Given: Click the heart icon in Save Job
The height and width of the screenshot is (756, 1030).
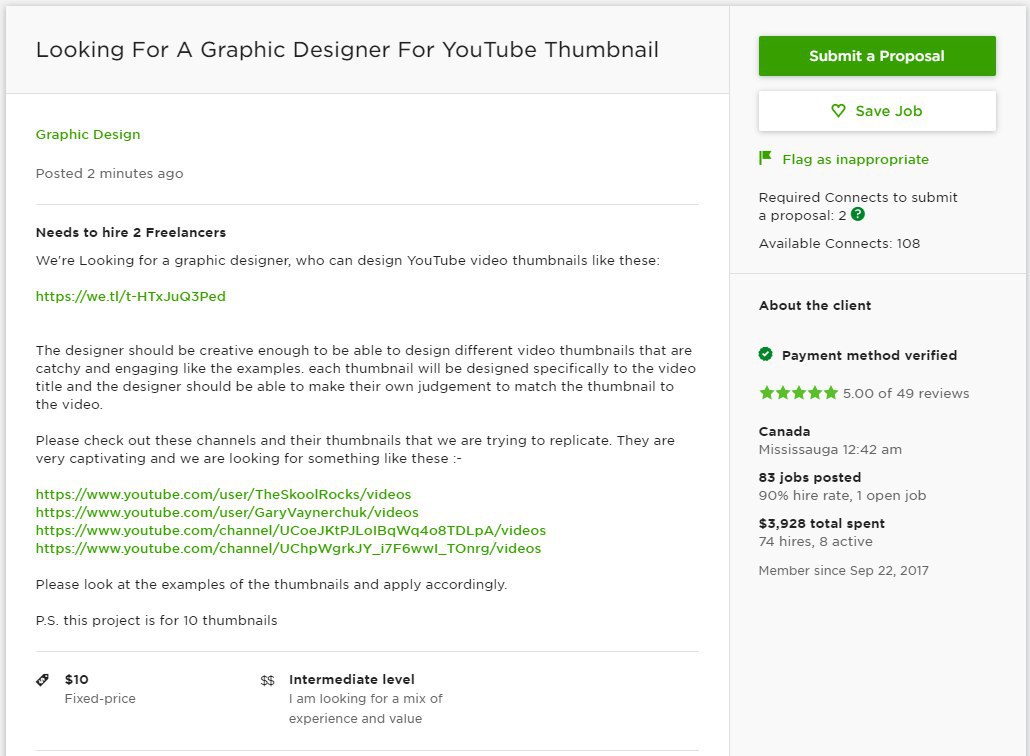Looking at the screenshot, I should pos(838,110).
